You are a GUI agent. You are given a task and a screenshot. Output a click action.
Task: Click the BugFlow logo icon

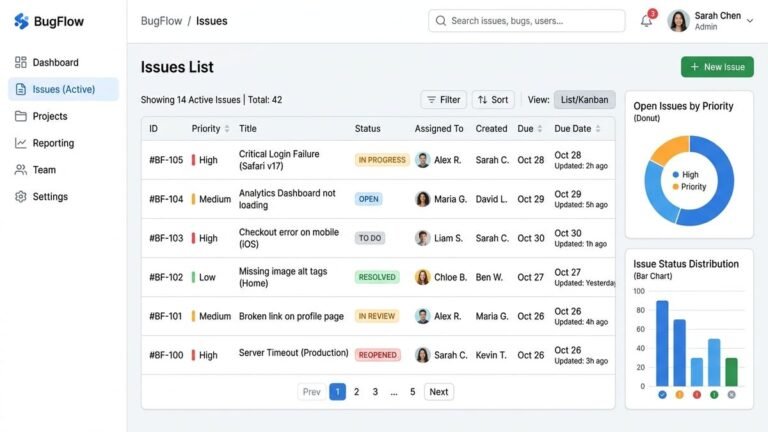click(21, 21)
